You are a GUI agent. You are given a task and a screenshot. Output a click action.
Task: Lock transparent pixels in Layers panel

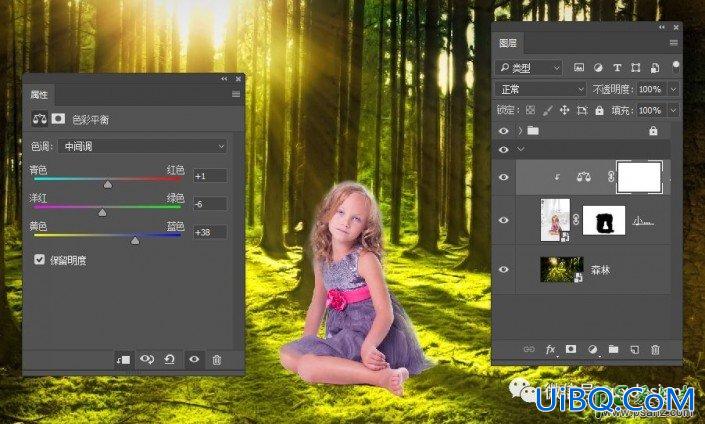(531, 110)
